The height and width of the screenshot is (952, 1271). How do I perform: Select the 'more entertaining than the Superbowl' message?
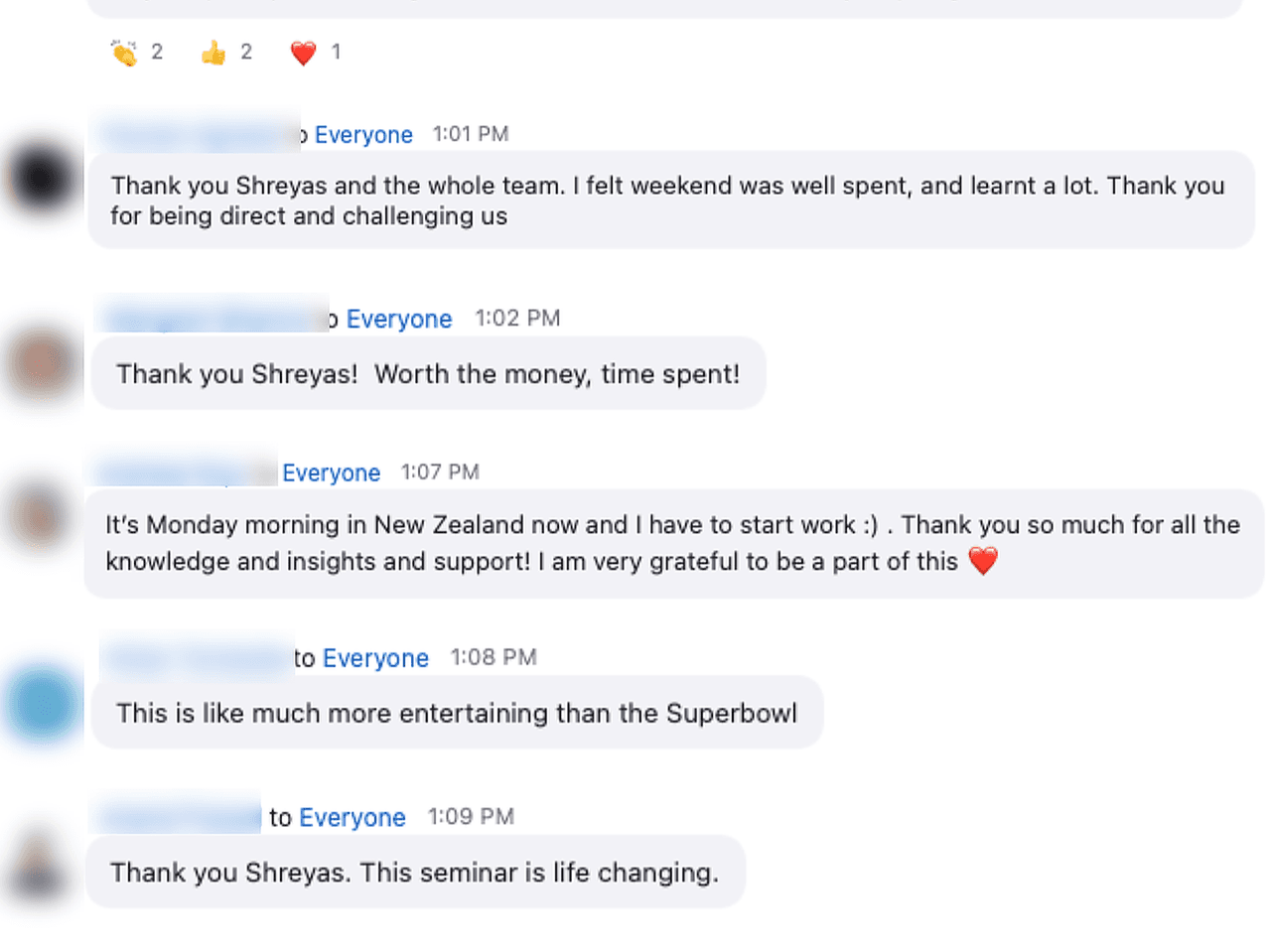coord(457,714)
